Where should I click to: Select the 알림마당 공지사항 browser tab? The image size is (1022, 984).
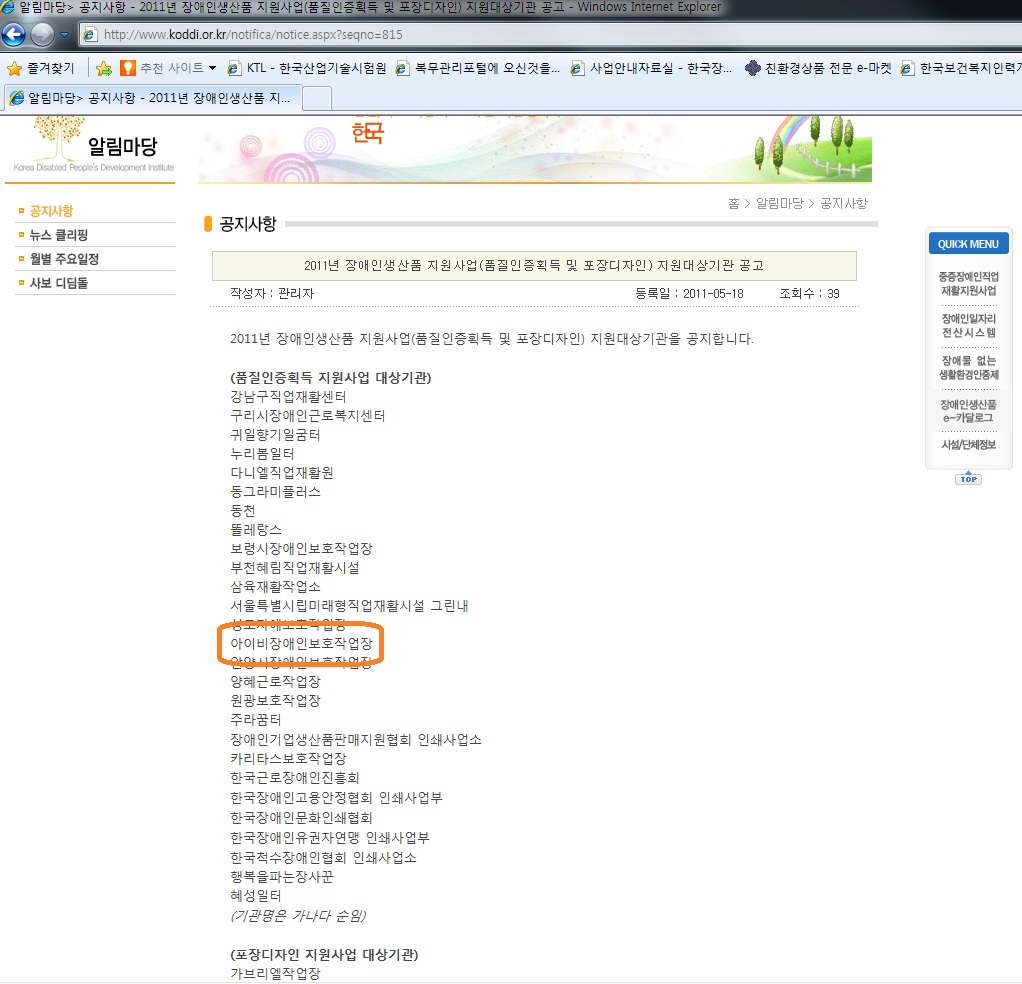(151, 98)
